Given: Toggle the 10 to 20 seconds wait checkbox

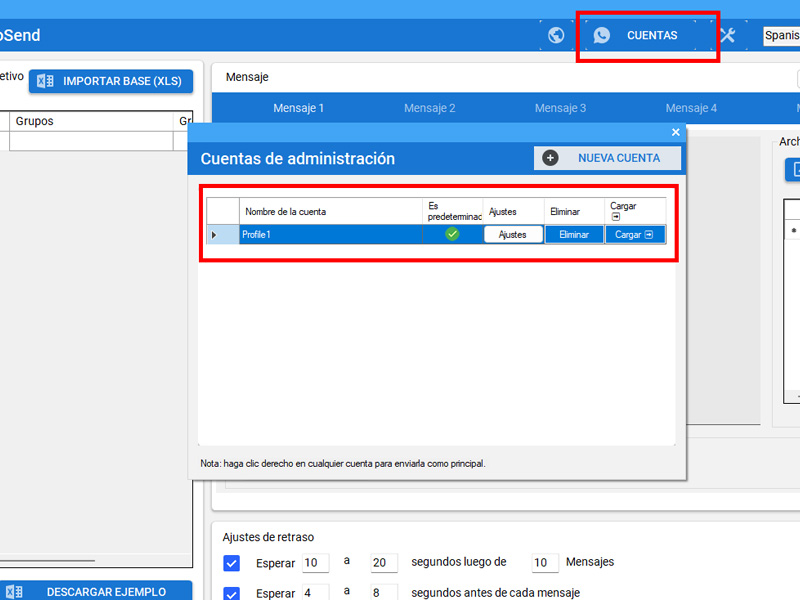Looking at the screenshot, I should pos(232,563).
